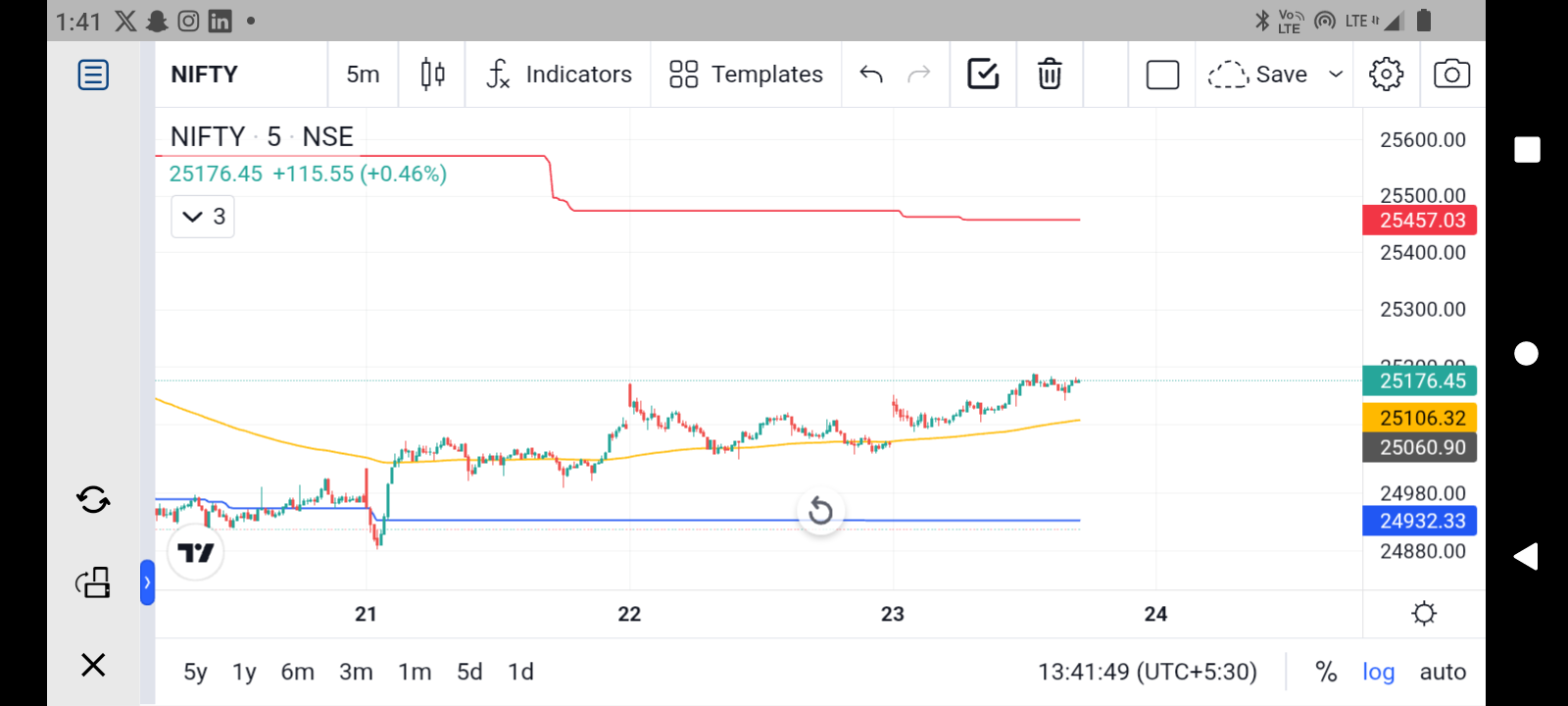Viewport: 1568px width, 706px height.
Task: Select the 6m date range
Action: tap(298, 672)
